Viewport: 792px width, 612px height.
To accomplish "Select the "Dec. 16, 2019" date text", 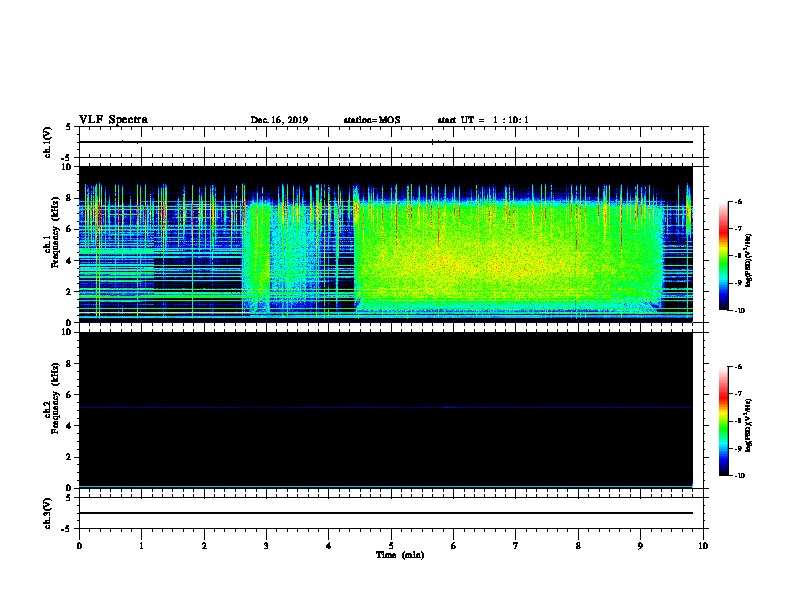I will click(279, 120).
